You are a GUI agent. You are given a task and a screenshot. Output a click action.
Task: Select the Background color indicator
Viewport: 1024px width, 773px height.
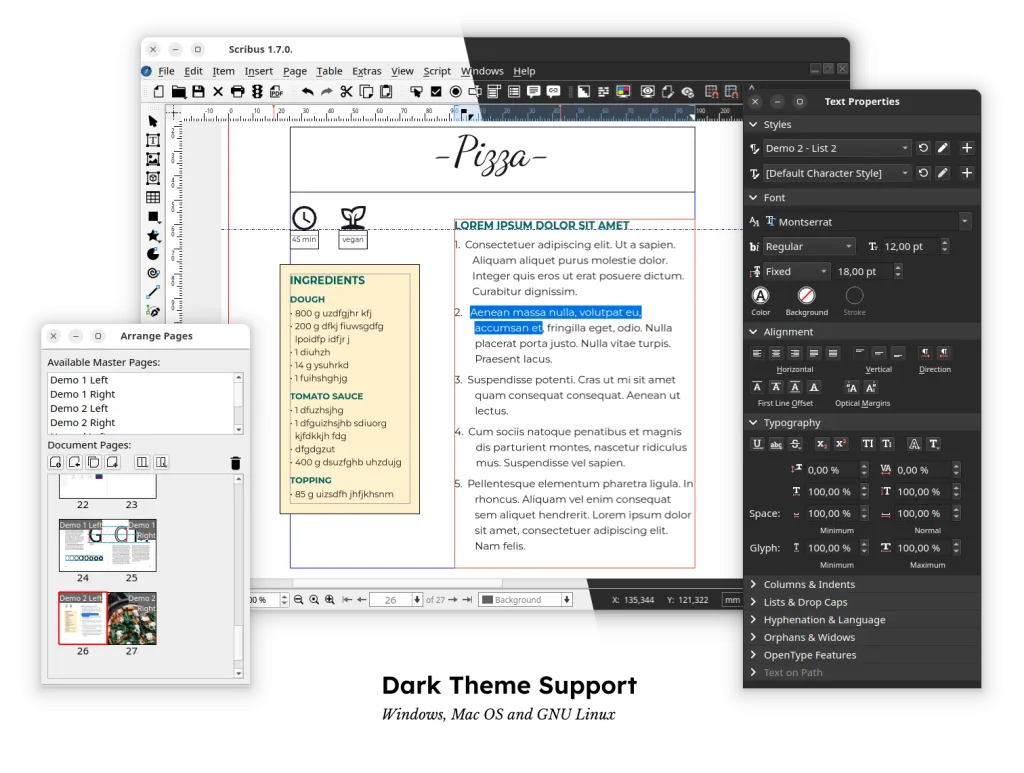[x=806, y=295]
